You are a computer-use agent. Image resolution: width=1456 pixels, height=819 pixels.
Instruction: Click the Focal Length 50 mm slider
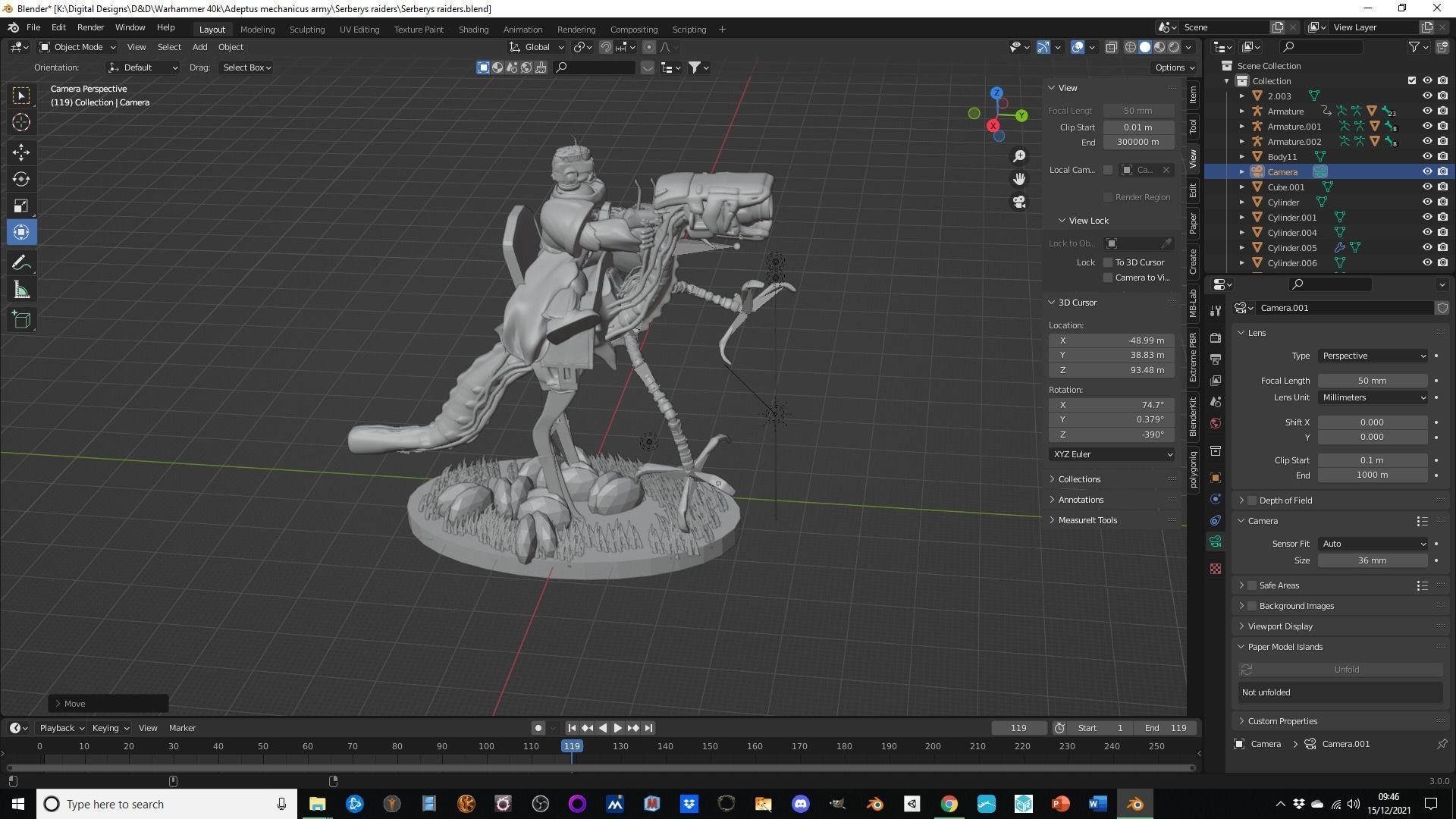1373,381
